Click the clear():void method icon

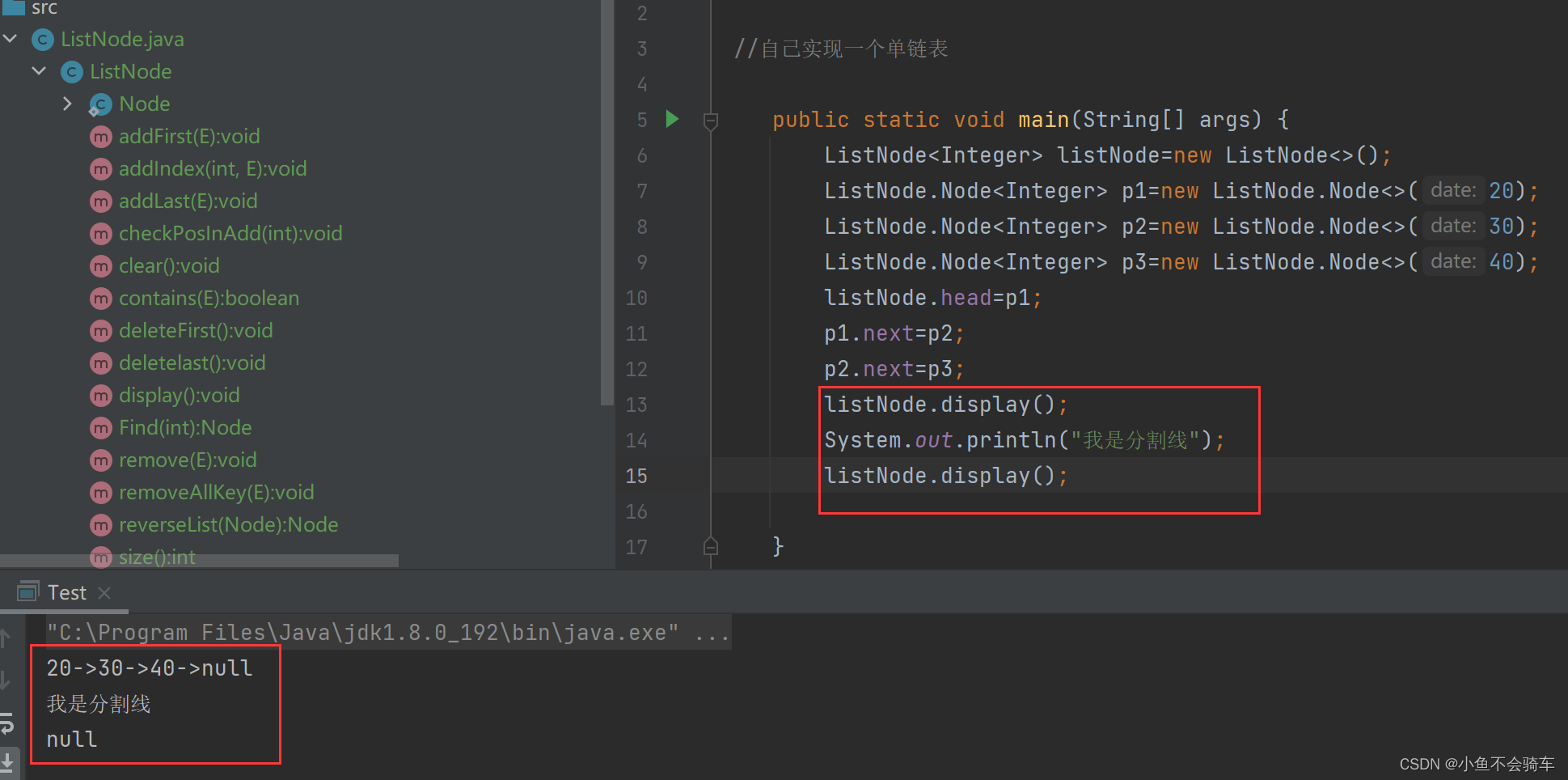click(100, 266)
